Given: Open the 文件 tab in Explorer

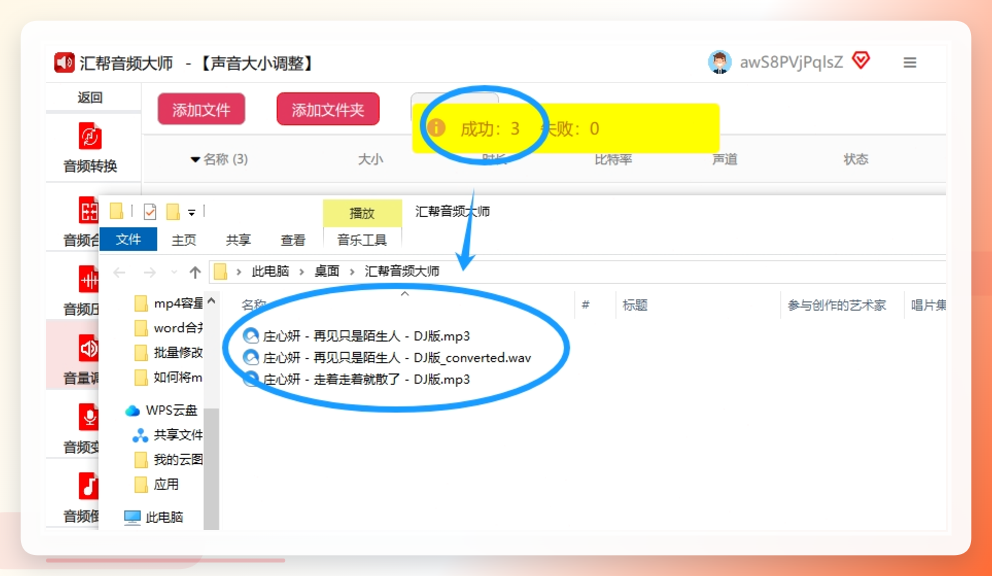Looking at the screenshot, I should click(128, 239).
